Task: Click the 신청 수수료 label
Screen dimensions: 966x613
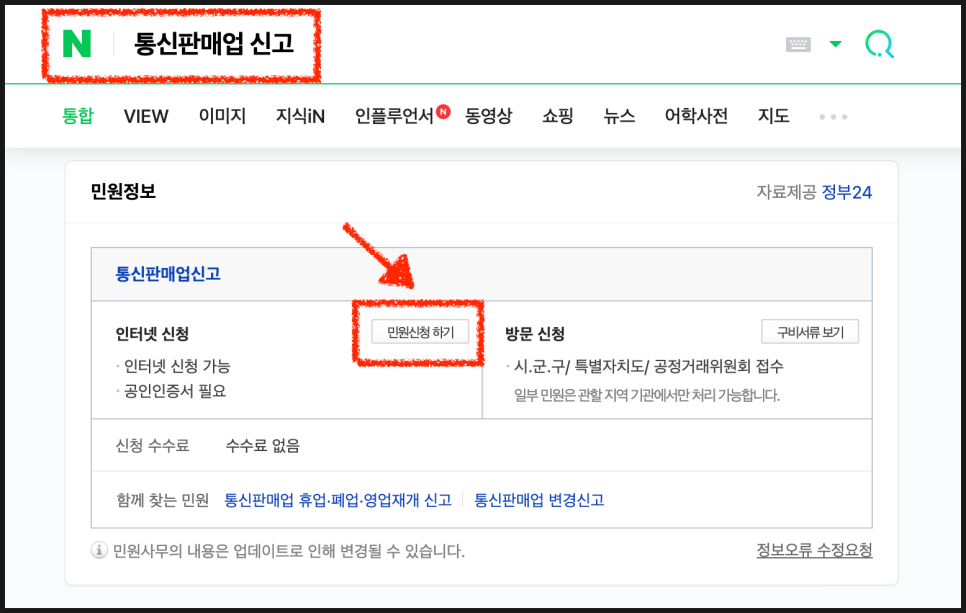Action: click(x=152, y=445)
